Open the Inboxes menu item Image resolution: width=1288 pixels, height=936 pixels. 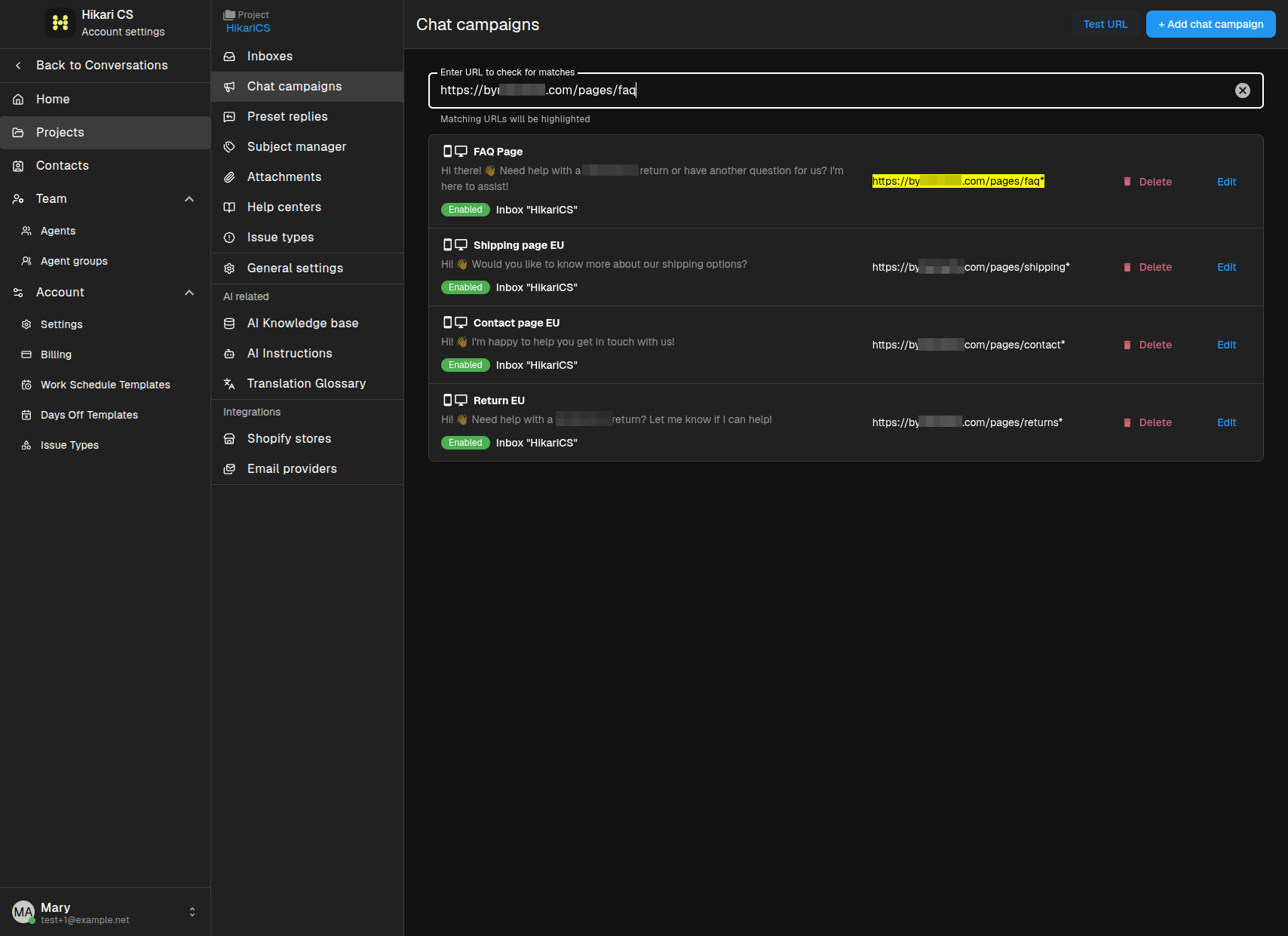click(307, 57)
